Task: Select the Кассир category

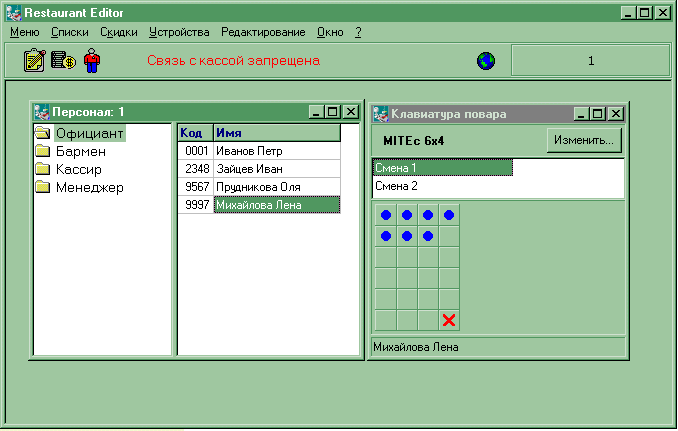Action: pyautogui.click(x=79, y=169)
